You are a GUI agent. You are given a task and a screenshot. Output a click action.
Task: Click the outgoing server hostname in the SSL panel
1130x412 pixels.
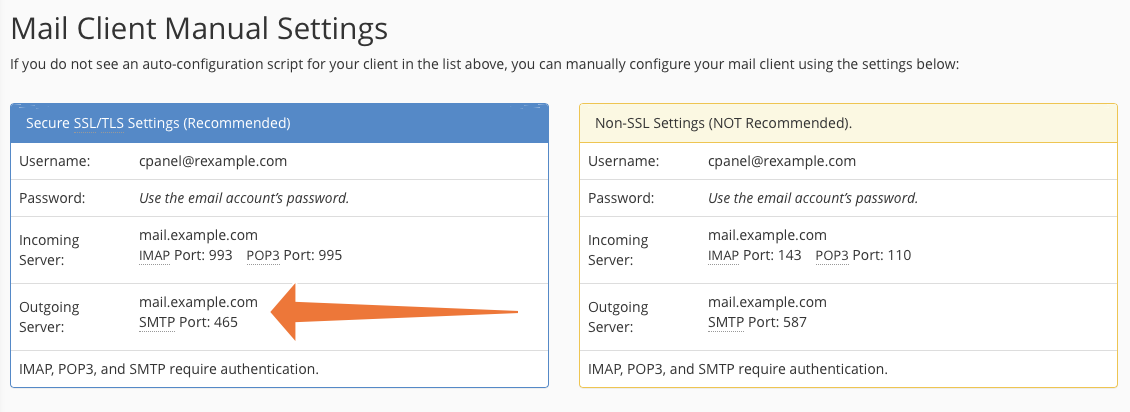(198, 302)
